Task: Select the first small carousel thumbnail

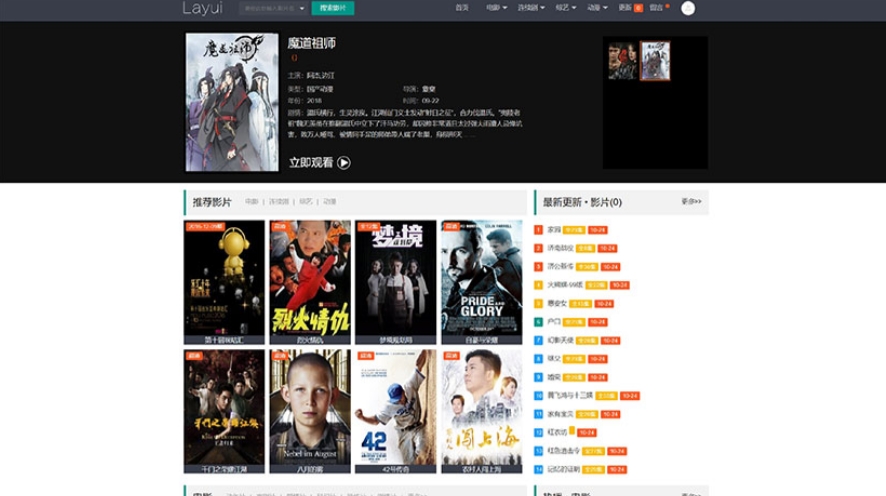Action: 622,60
